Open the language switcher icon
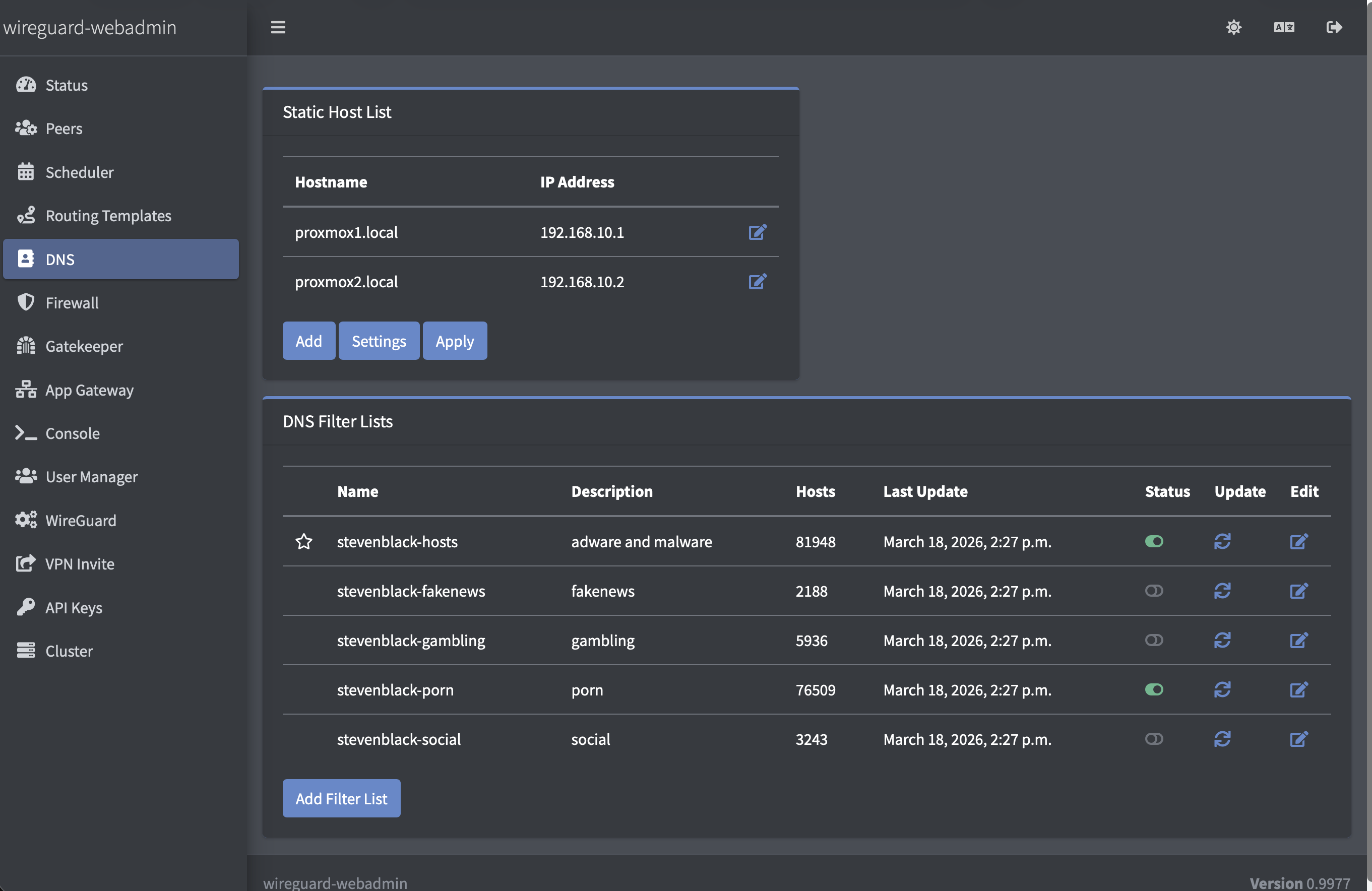 point(1284,27)
